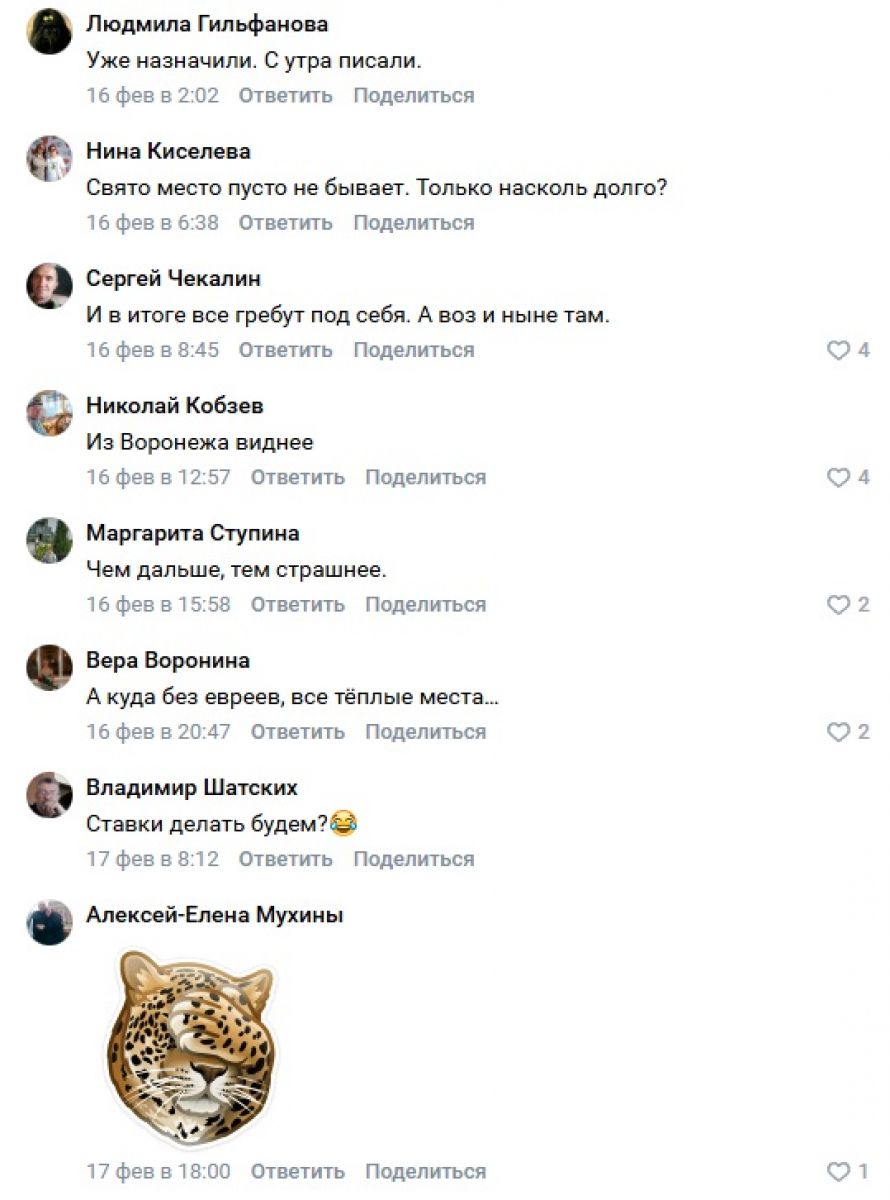
Task: Like Сергей Чекалин's comment via heart icon
Action: coord(838,350)
